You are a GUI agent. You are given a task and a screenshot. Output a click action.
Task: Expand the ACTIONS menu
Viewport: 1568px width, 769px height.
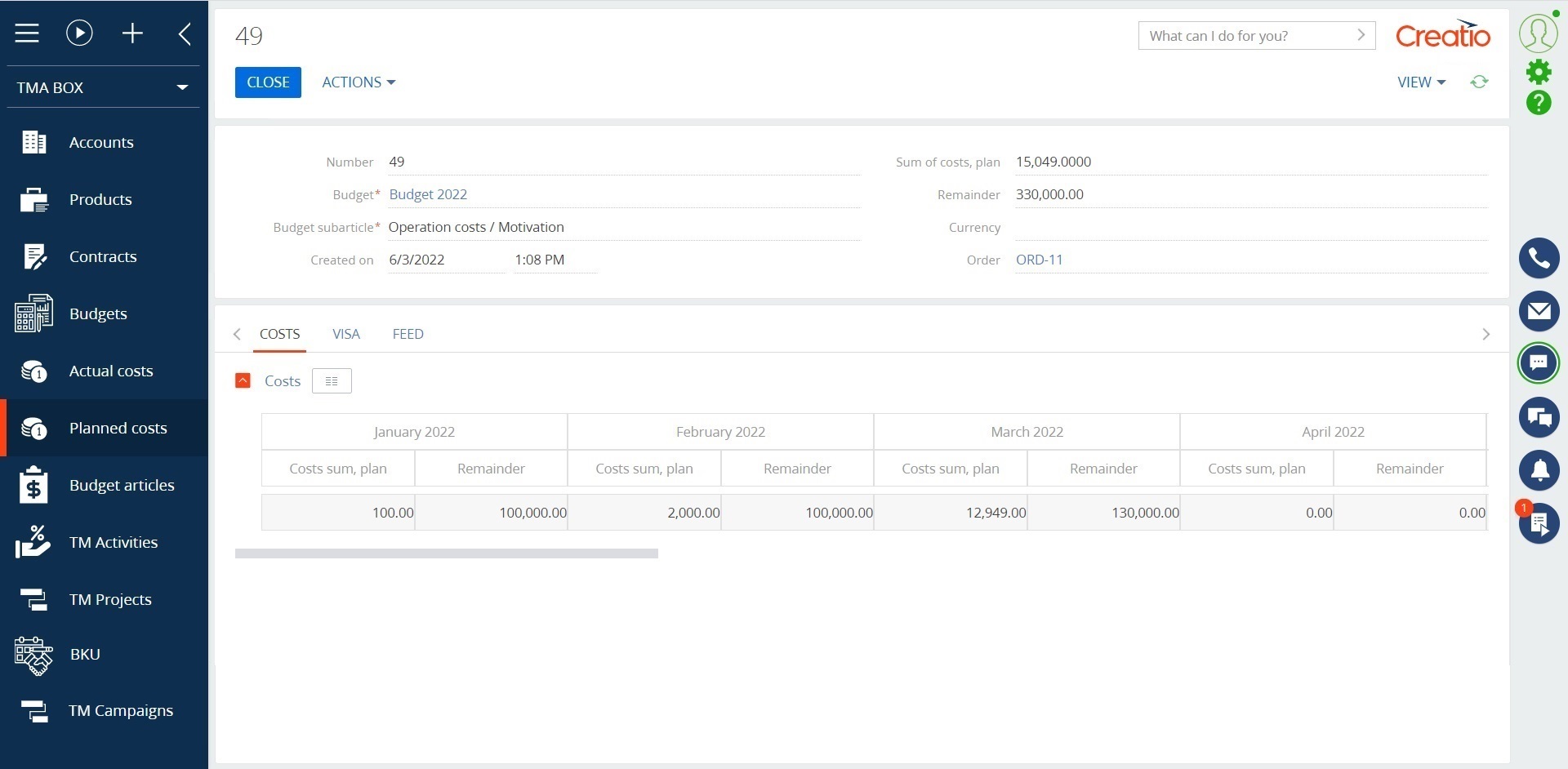point(358,82)
